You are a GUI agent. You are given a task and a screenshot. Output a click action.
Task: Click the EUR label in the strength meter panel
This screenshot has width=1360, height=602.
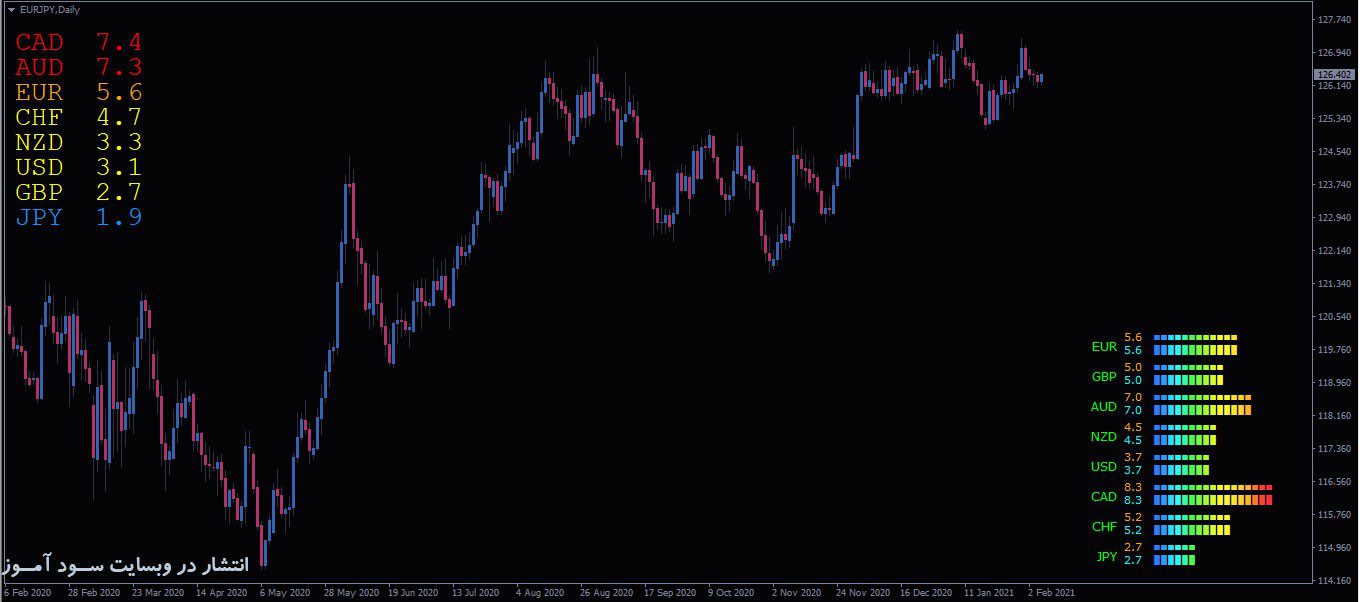1105,347
